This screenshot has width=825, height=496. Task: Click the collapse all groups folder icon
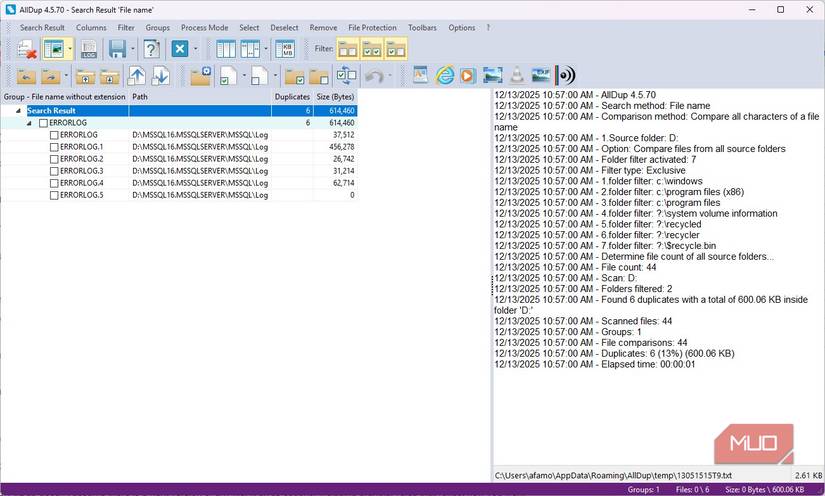(x=109, y=76)
